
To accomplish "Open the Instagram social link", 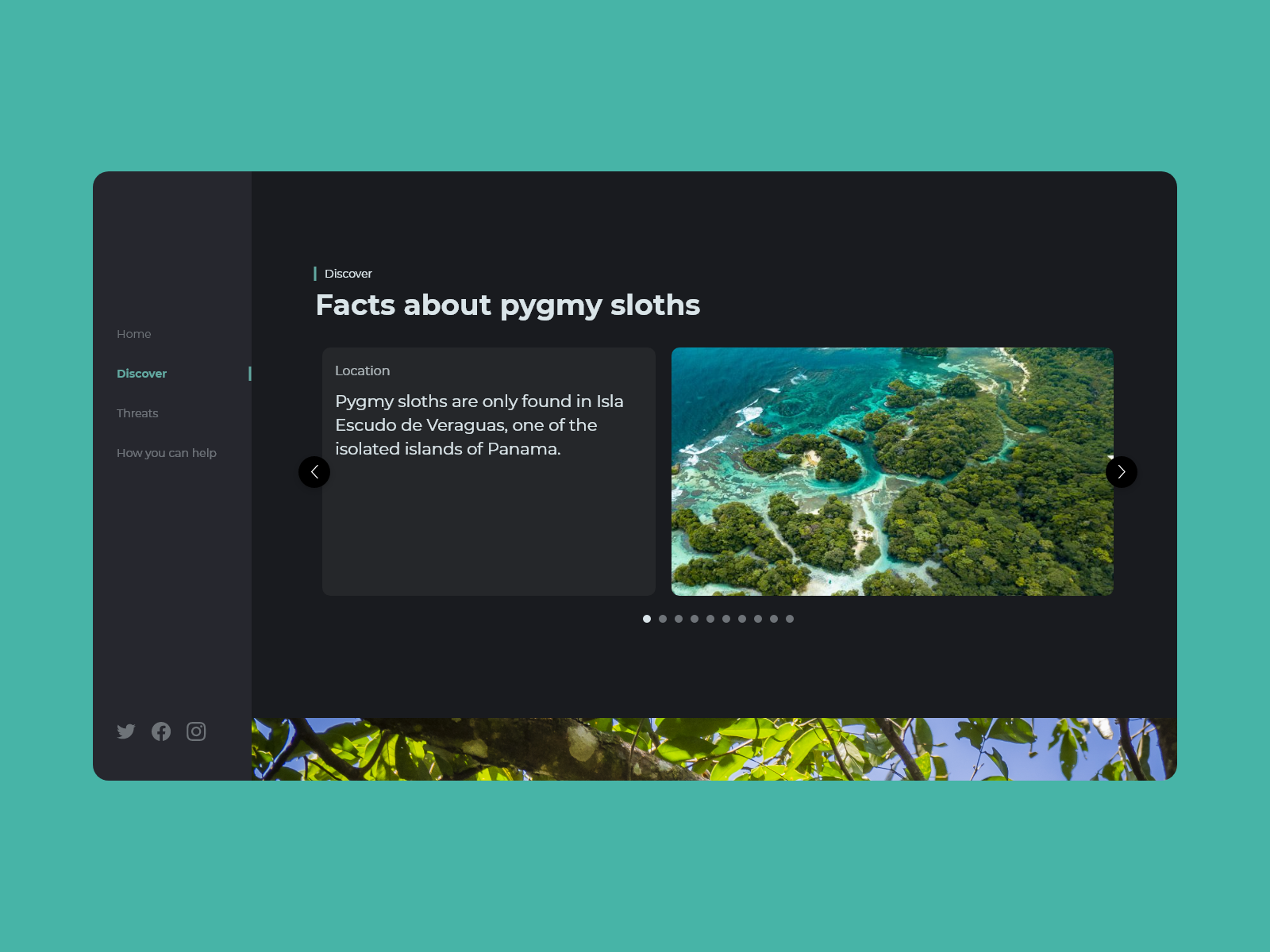I will point(196,731).
